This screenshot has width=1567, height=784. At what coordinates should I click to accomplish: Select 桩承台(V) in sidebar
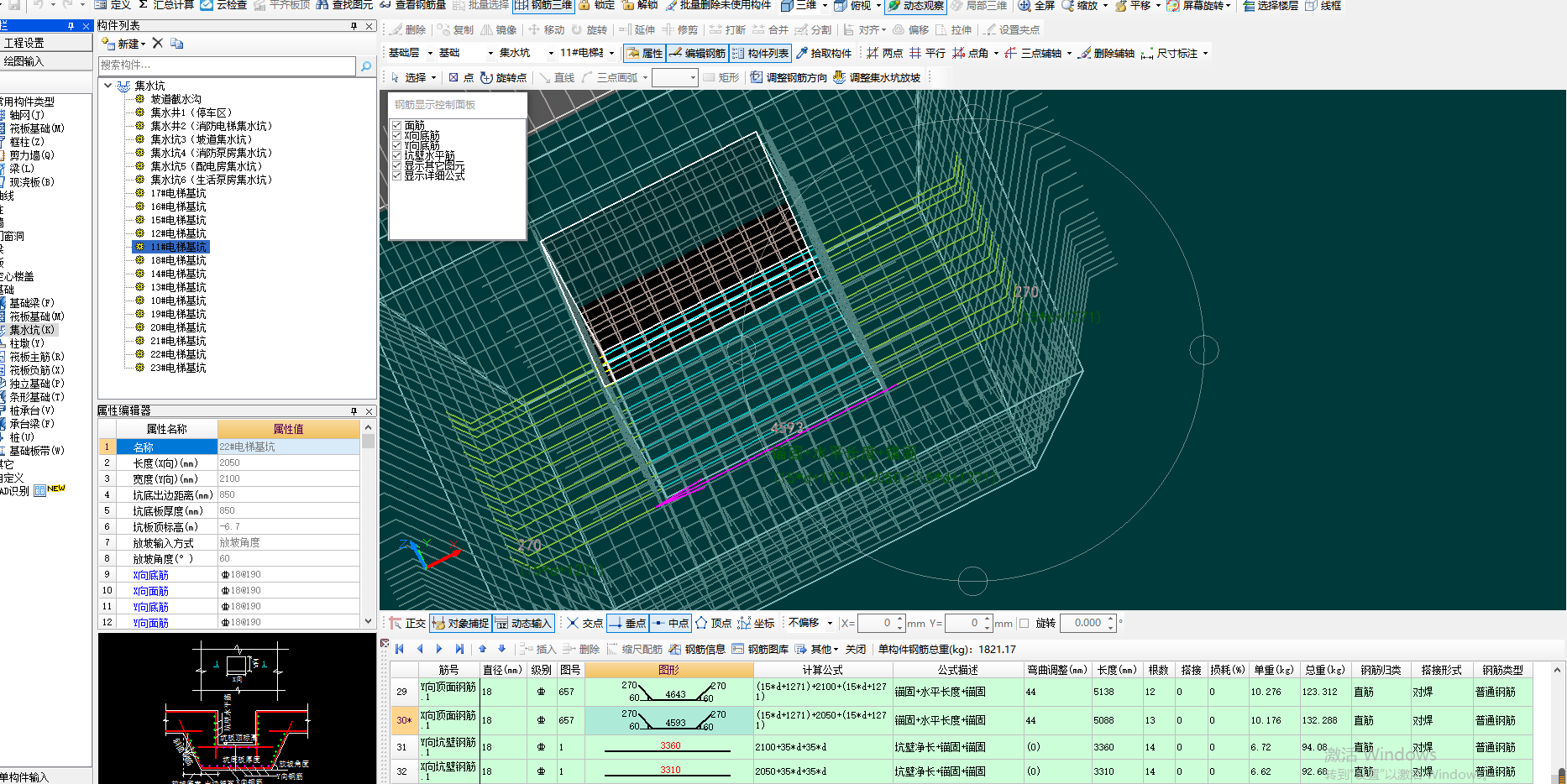[x=31, y=410]
